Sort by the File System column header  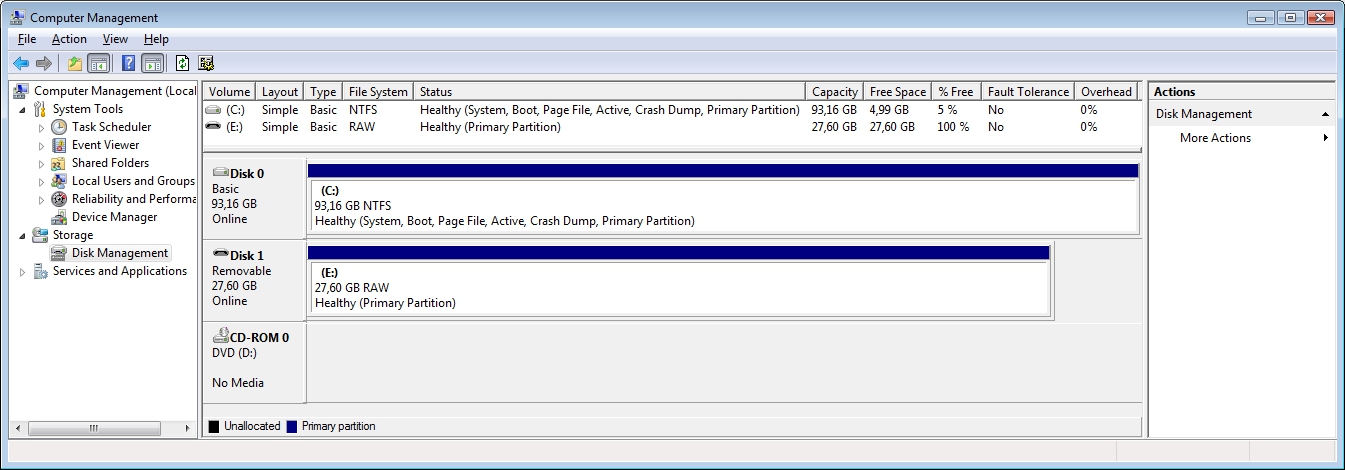coord(378,91)
